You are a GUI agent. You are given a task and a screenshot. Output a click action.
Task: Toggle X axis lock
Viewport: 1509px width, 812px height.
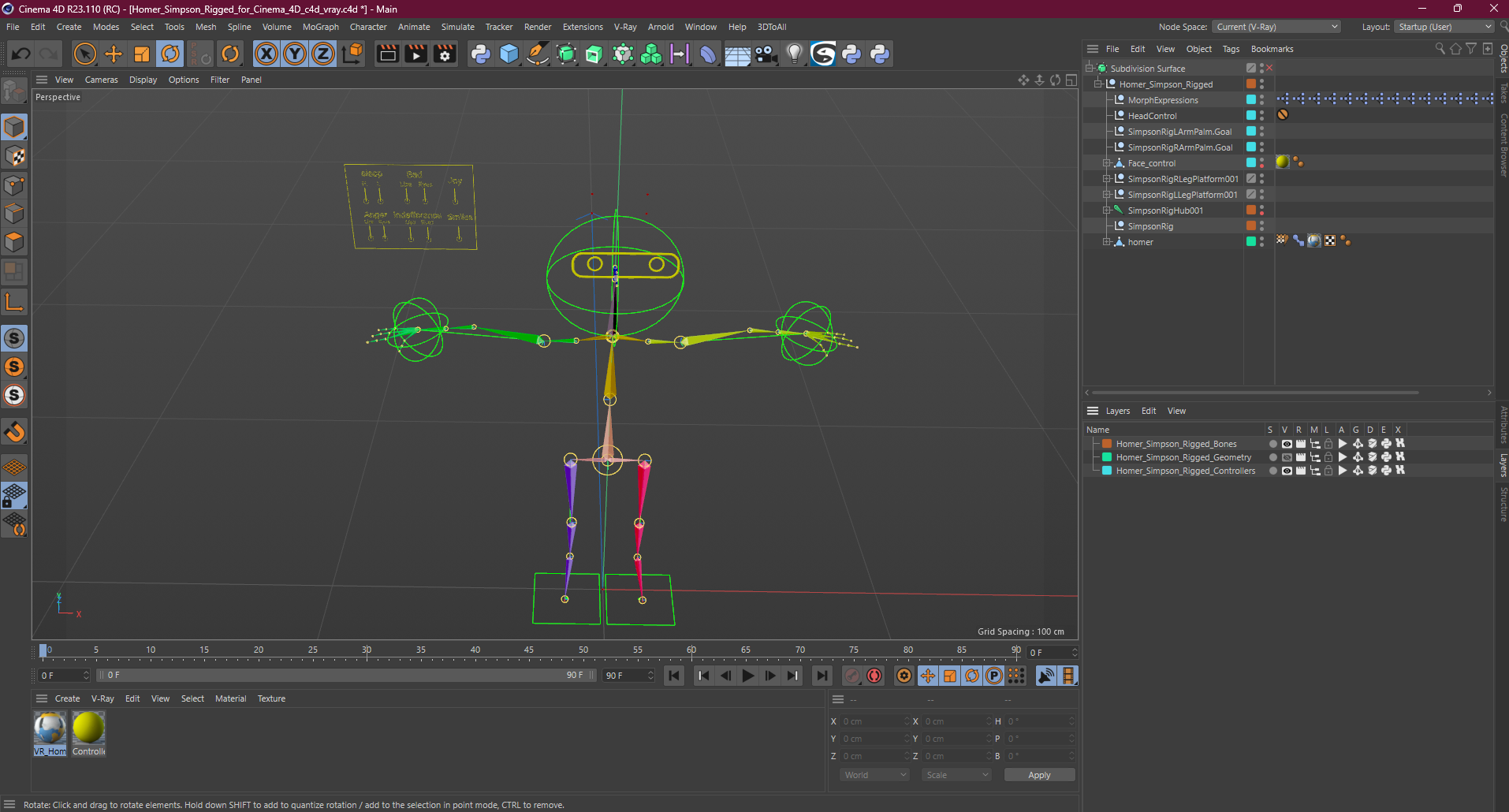point(266,54)
